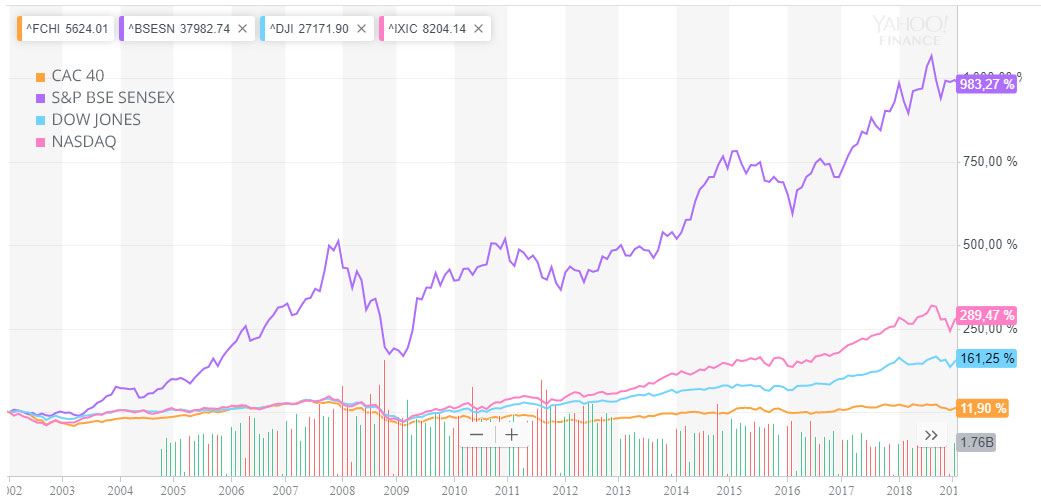Viewport: 1041px width, 501px height.
Task: Click the purple S&P BSE SENSEX legend swatch
Action: tap(40, 100)
